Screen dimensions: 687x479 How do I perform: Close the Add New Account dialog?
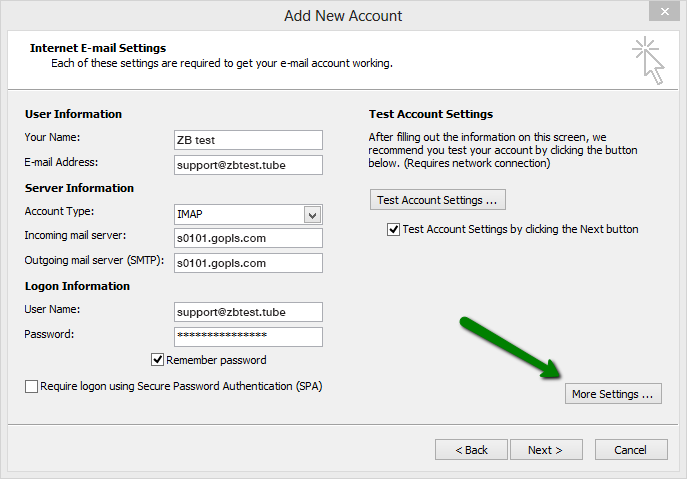[x=659, y=11]
